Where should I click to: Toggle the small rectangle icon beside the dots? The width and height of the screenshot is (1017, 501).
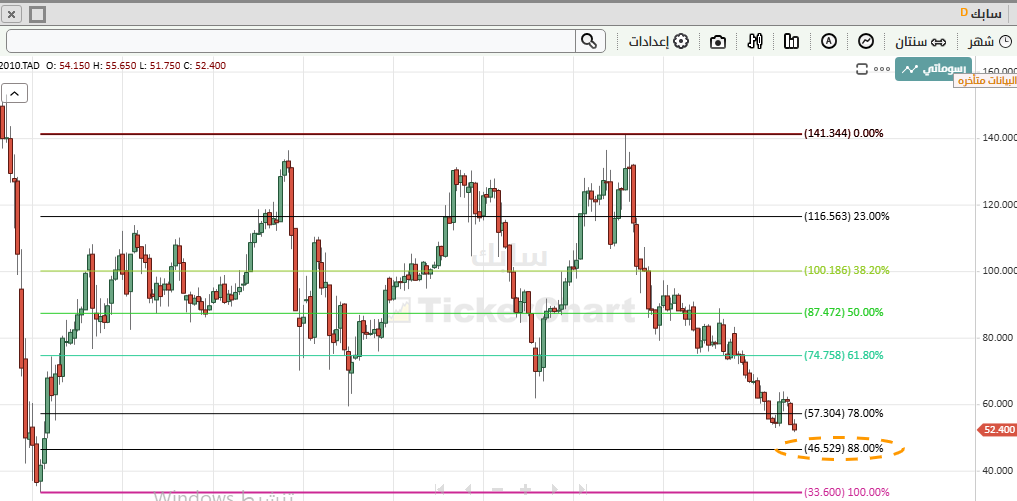(862, 69)
